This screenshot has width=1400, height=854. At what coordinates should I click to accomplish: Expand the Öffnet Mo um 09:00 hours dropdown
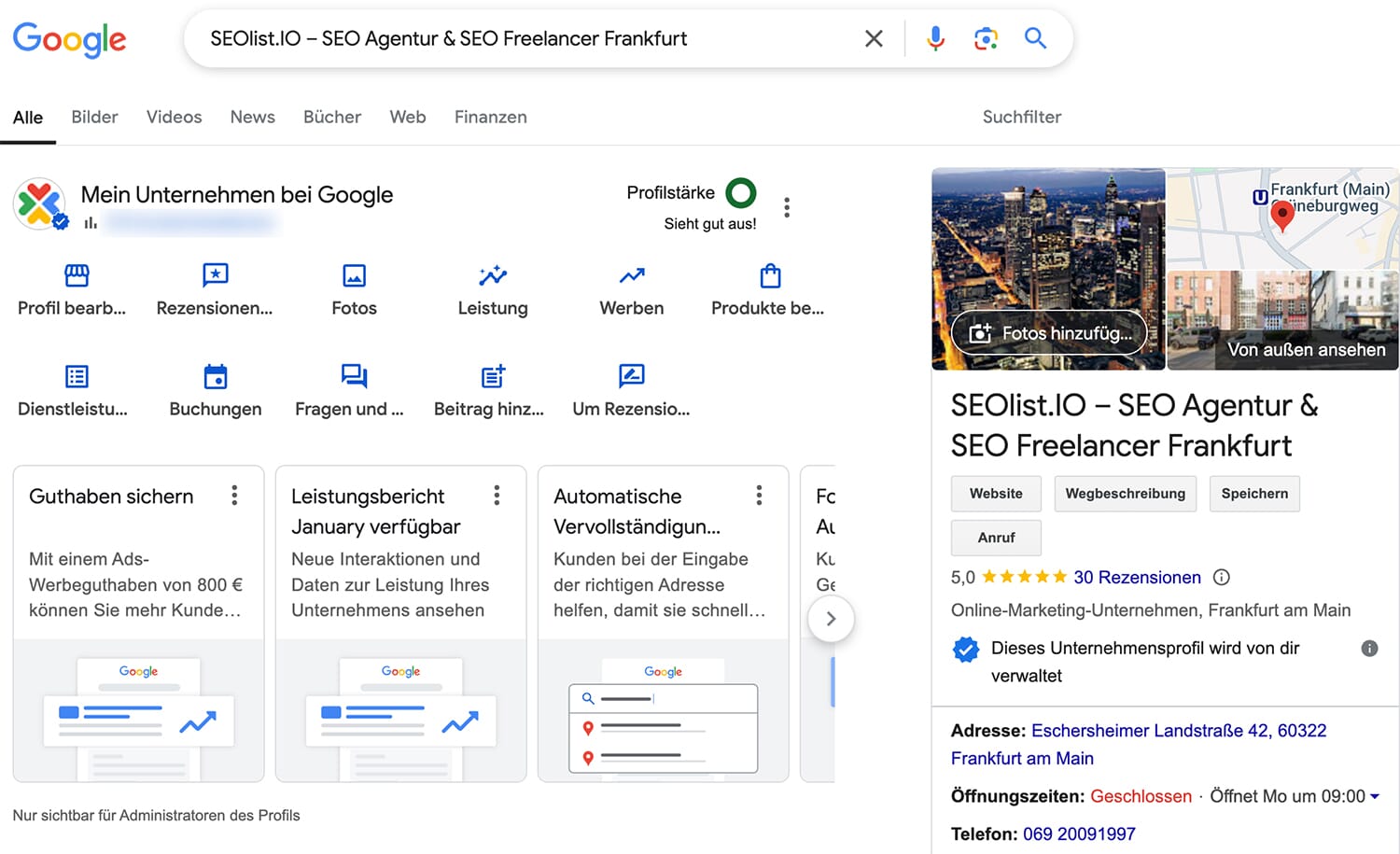click(x=1377, y=796)
